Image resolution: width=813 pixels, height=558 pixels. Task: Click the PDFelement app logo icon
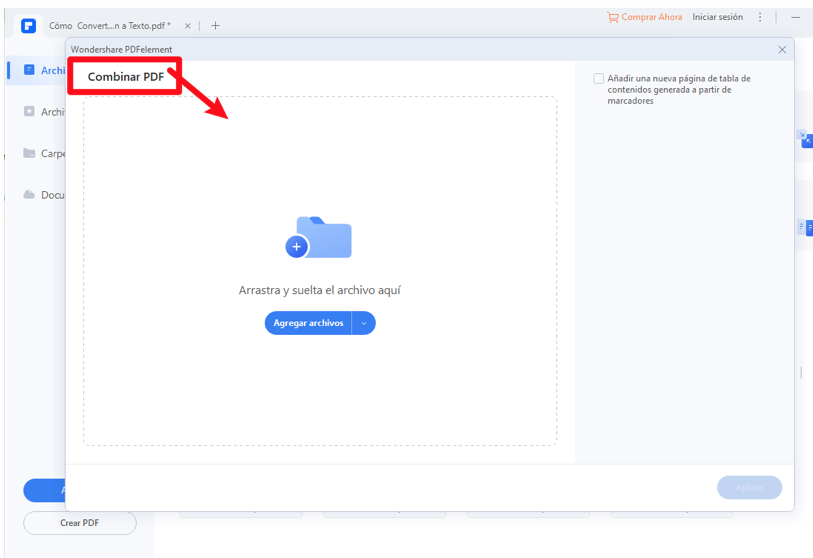(x=29, y=25)
